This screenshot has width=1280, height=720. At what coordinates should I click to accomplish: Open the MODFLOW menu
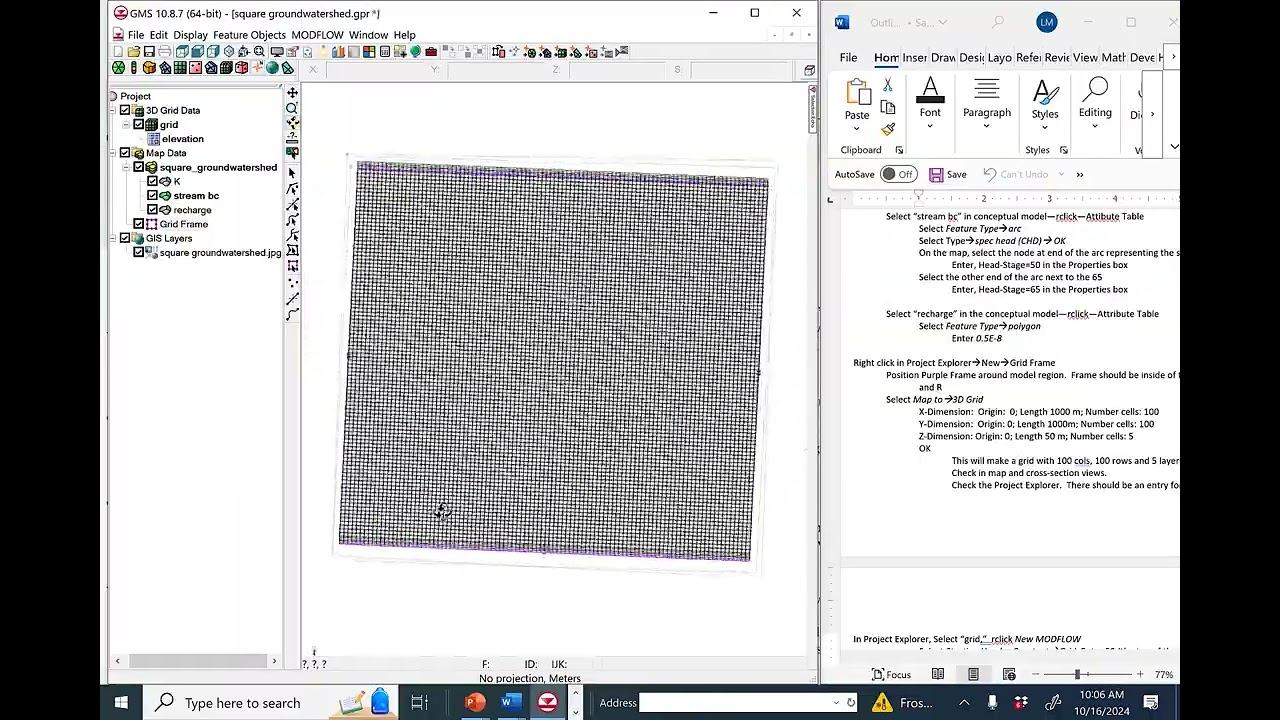[x=317, y=35]
